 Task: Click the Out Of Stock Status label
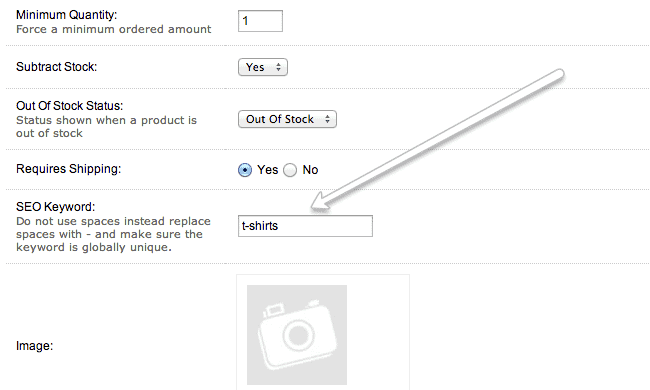[x=70, y=106]
